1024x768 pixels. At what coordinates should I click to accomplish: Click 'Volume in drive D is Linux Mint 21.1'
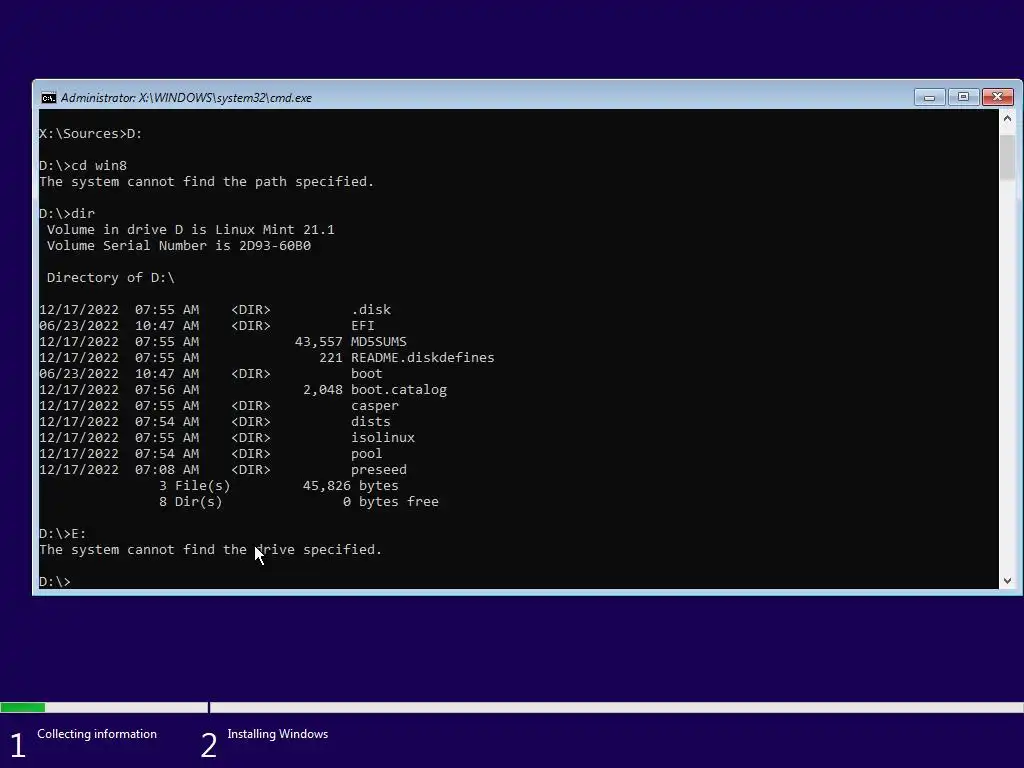click(191, 229)
